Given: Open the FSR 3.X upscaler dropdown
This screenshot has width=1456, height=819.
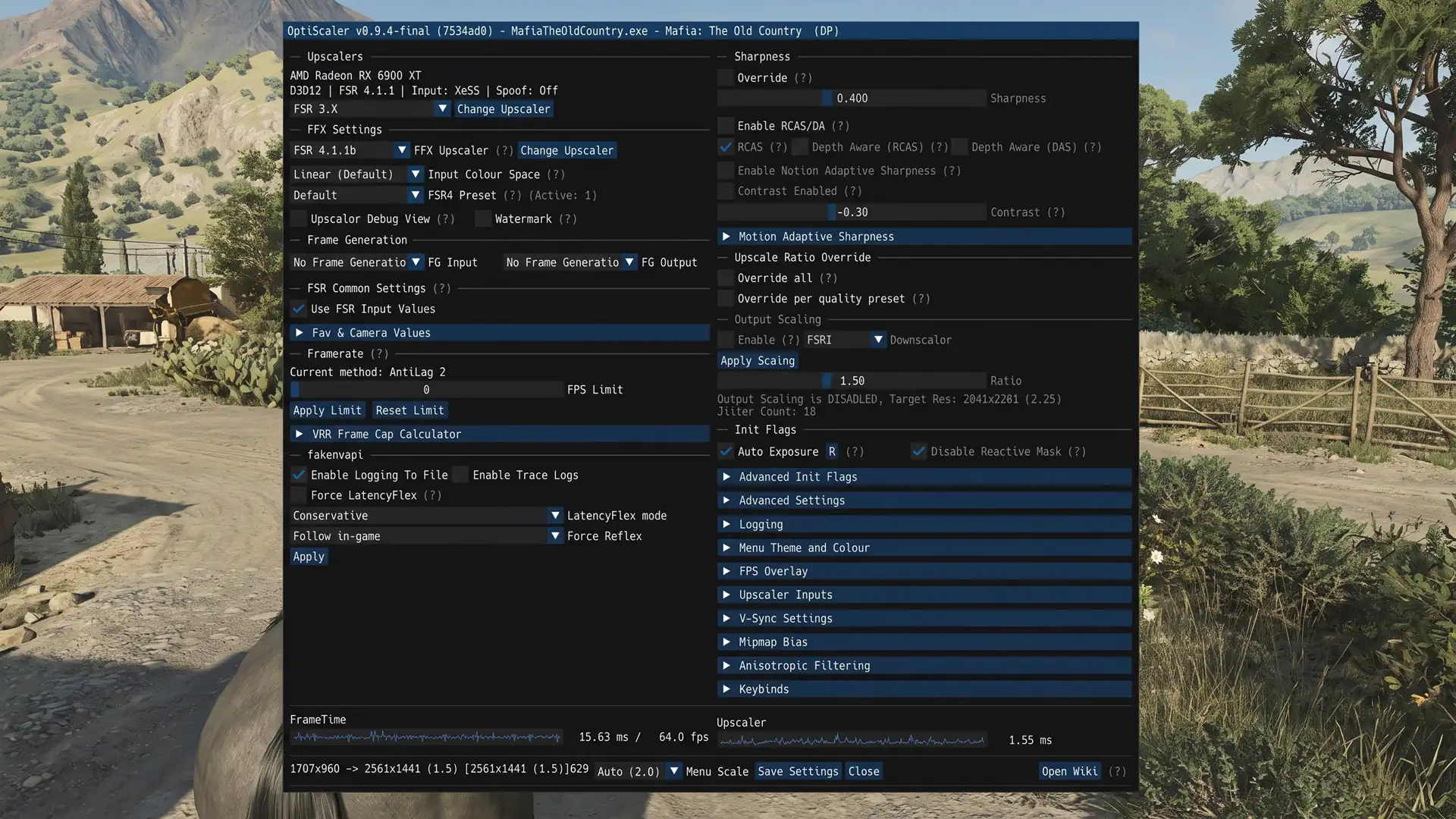Looking at the screenshot, I should [370, 109].
